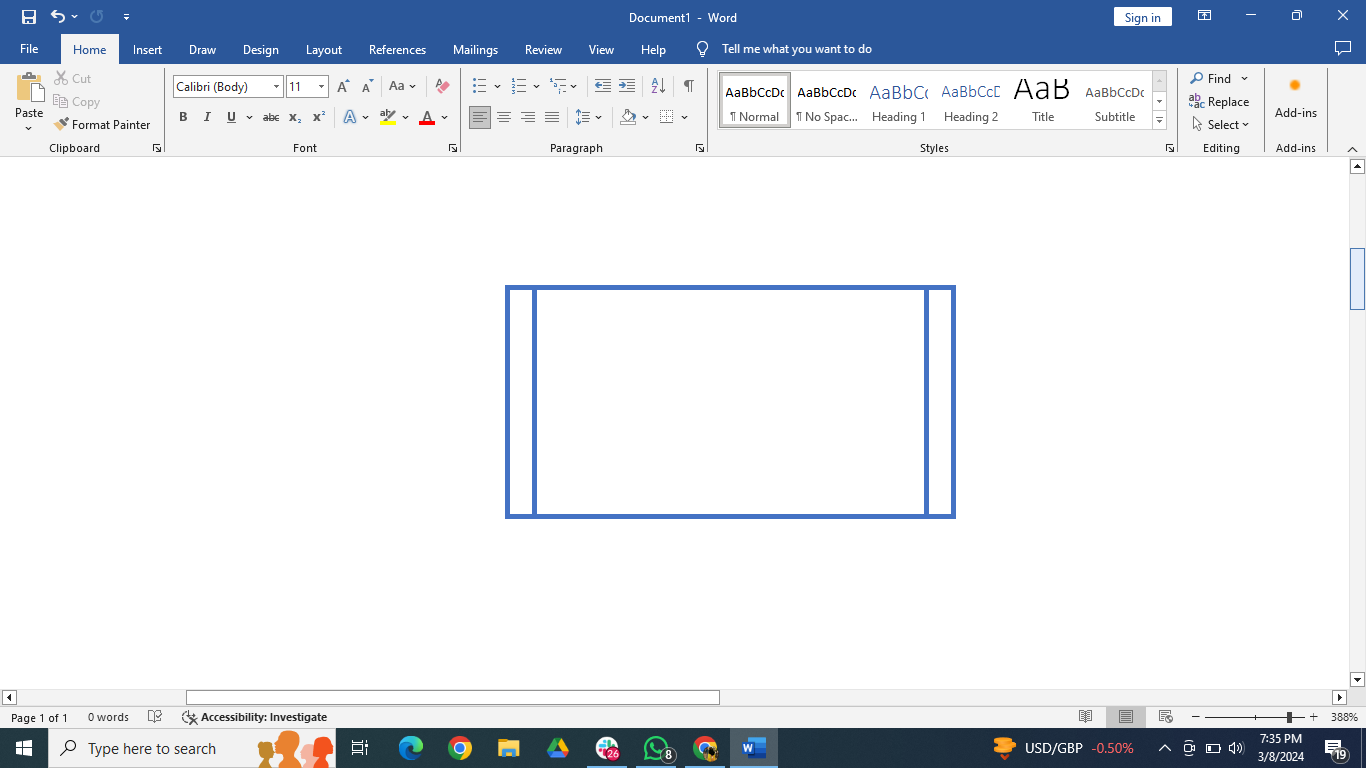Click the Format Painter brush
The image size is (1366, 768).
[102, 125]
